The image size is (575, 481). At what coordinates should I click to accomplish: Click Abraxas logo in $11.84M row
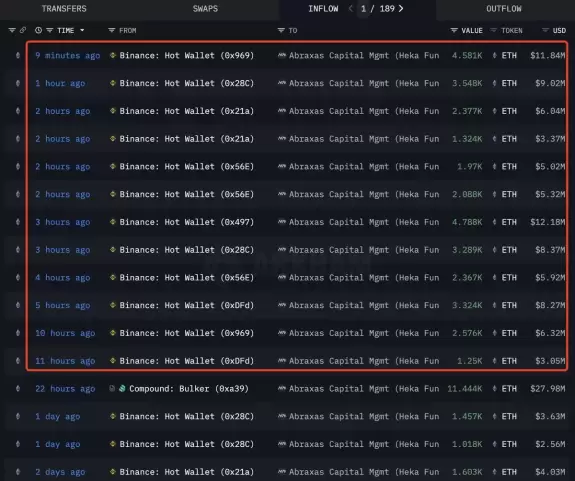click(x=282, y=55)
